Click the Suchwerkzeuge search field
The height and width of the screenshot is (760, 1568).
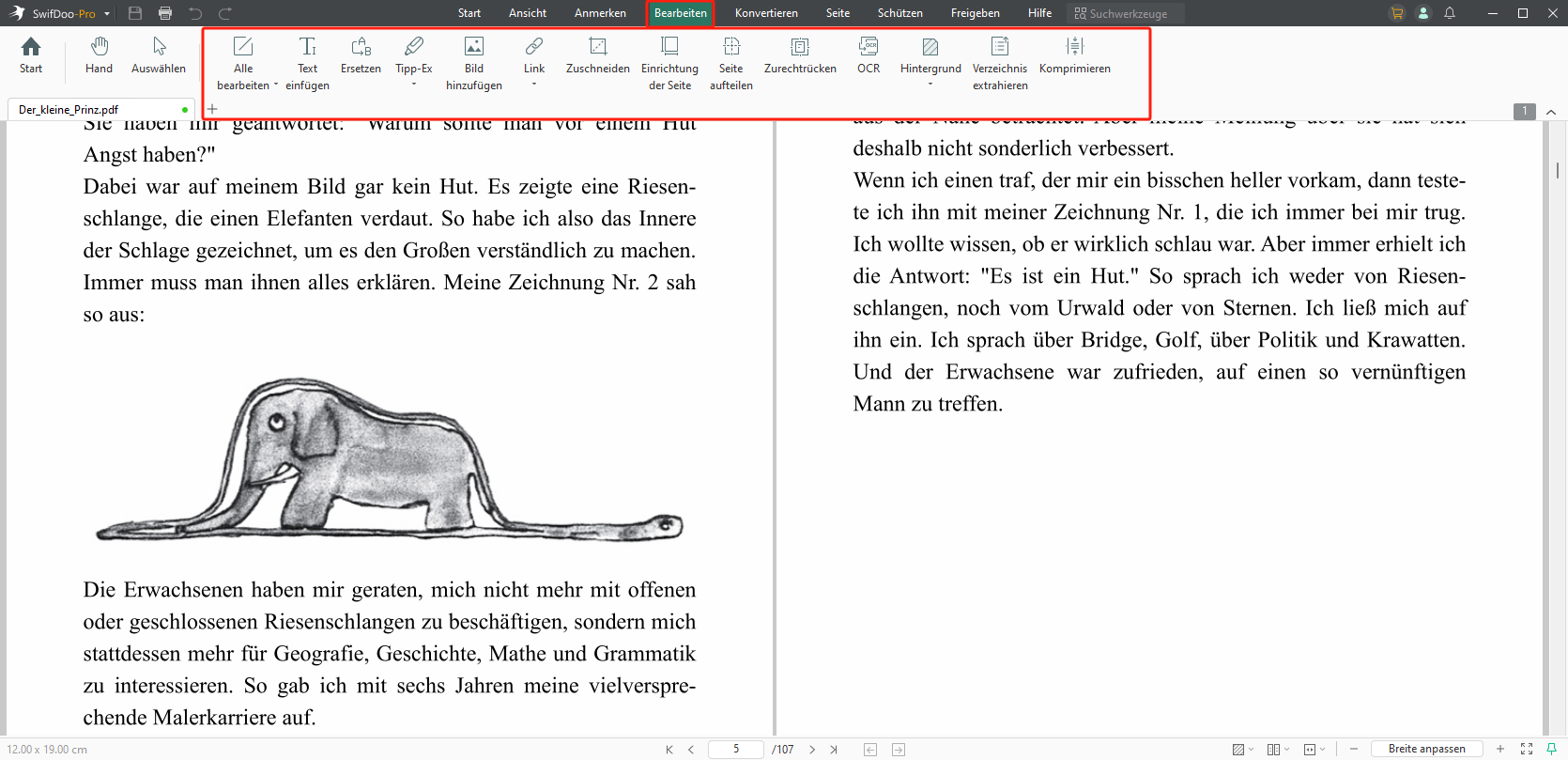(1125, 13)
